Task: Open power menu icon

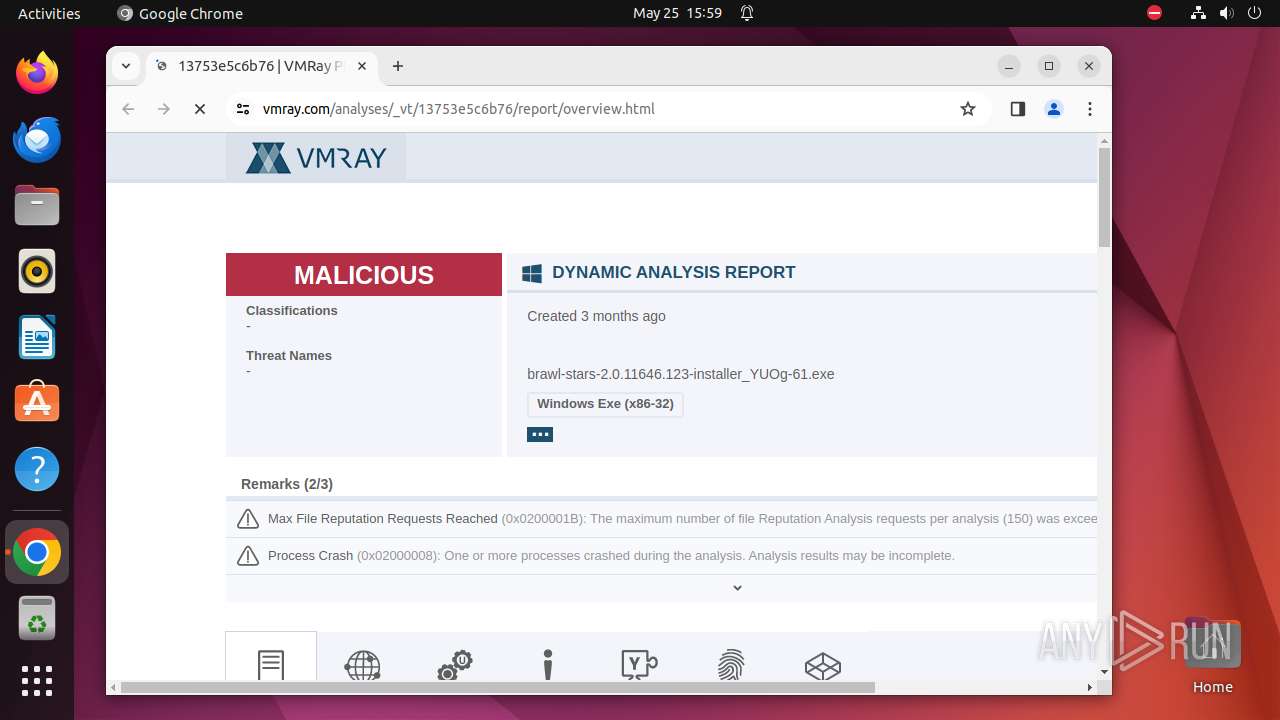Action: pos(1253,13)
